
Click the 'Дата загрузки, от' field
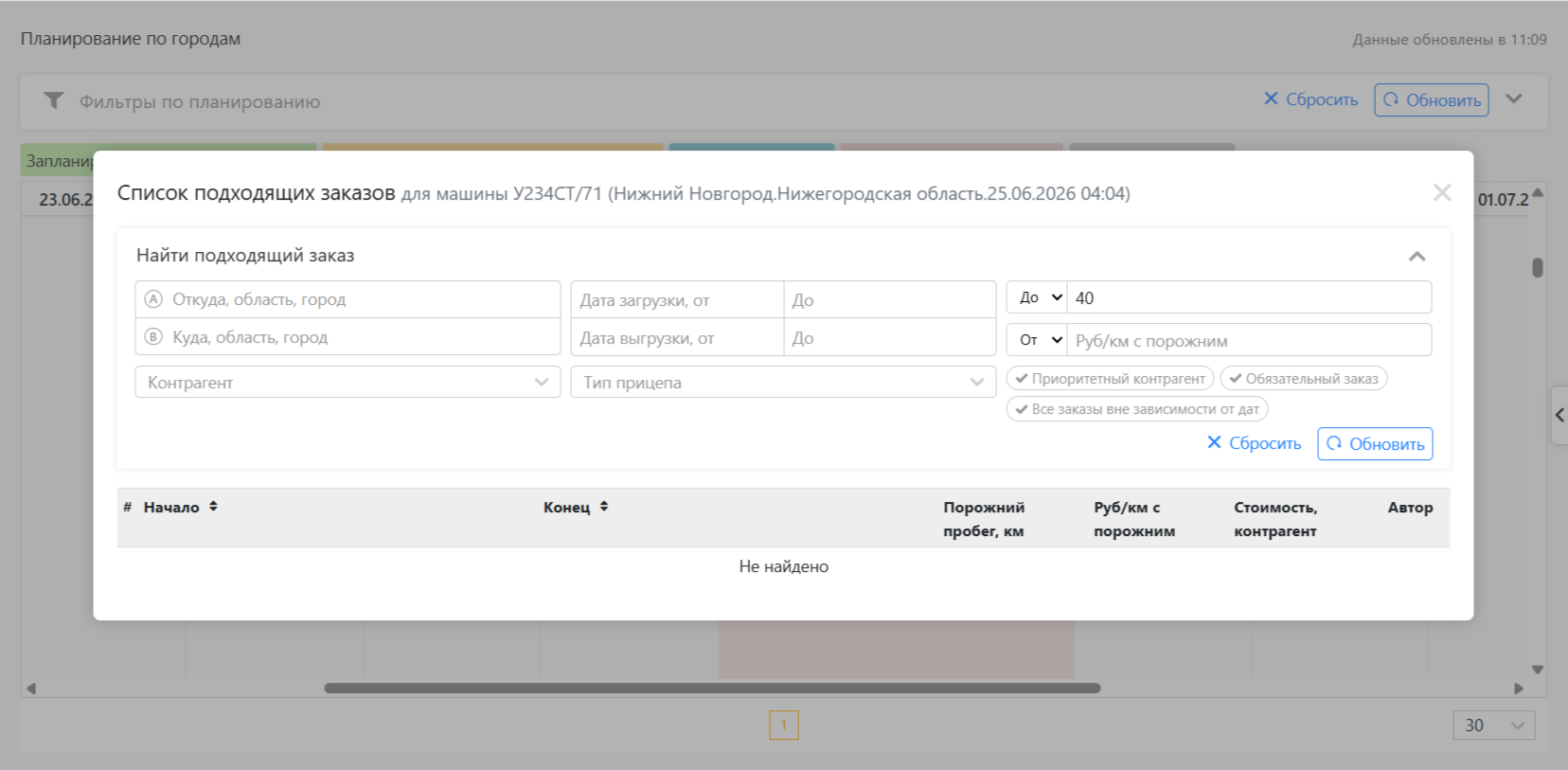(x=677, y=300)
